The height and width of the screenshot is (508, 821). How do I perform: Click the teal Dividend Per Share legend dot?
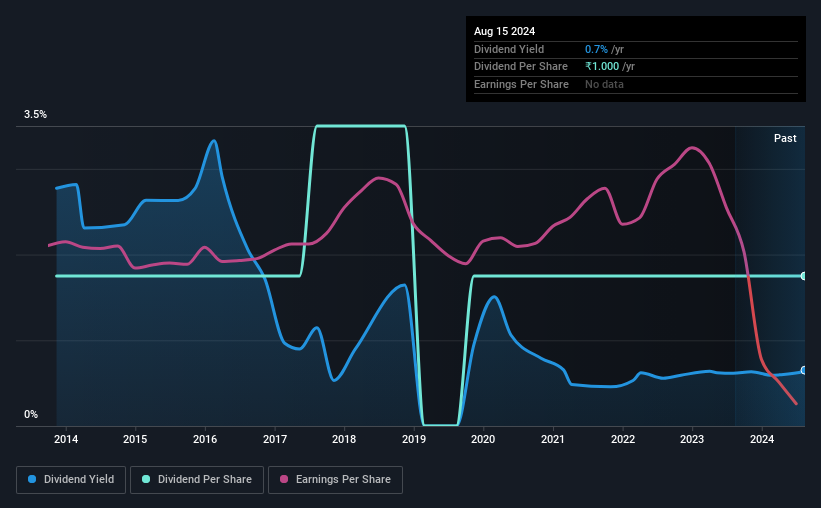[146, 479]
